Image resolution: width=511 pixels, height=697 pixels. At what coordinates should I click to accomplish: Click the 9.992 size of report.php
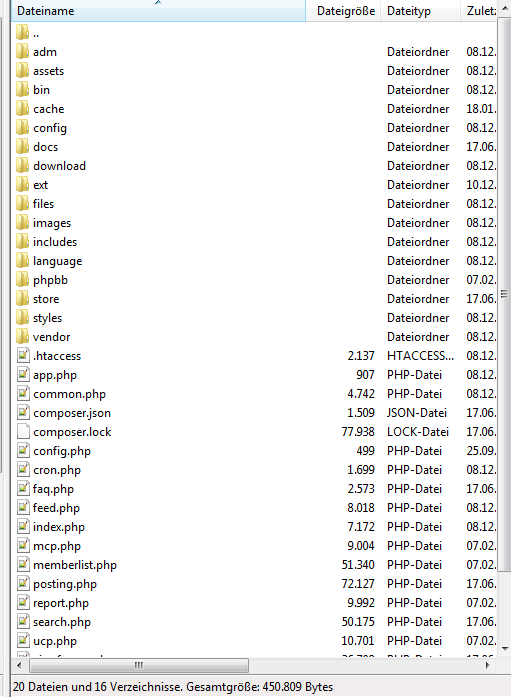[361, 603]
